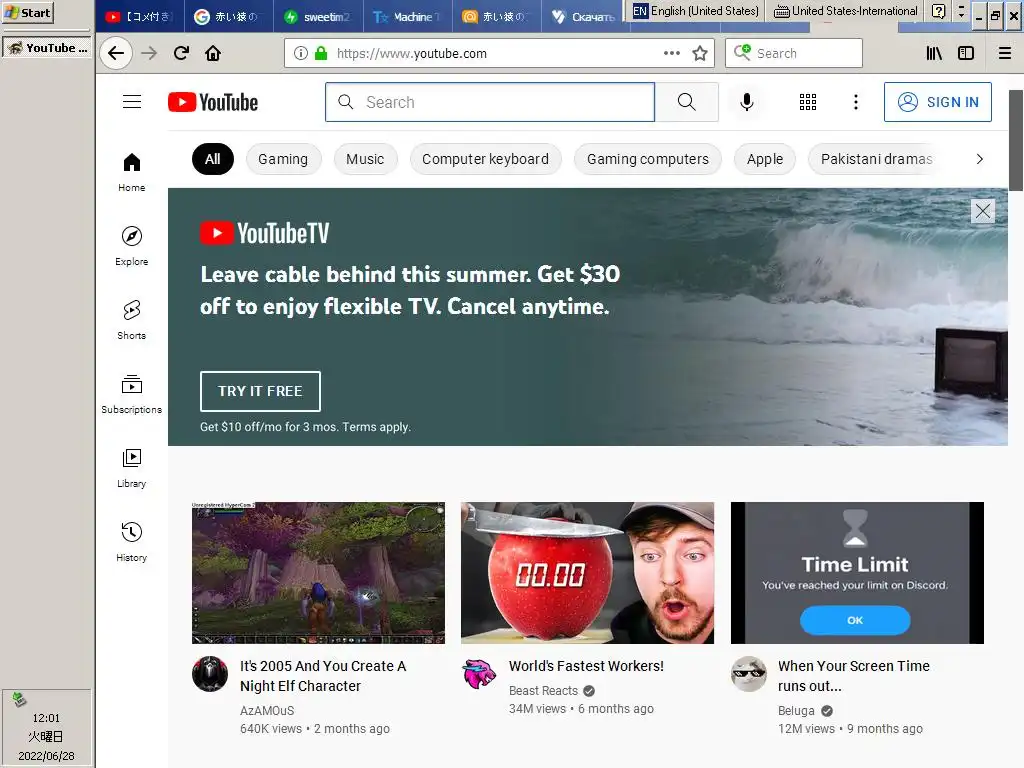Click the Night Elf game video thumbnail
1024x768 pixels.
(x=318, y=573)
